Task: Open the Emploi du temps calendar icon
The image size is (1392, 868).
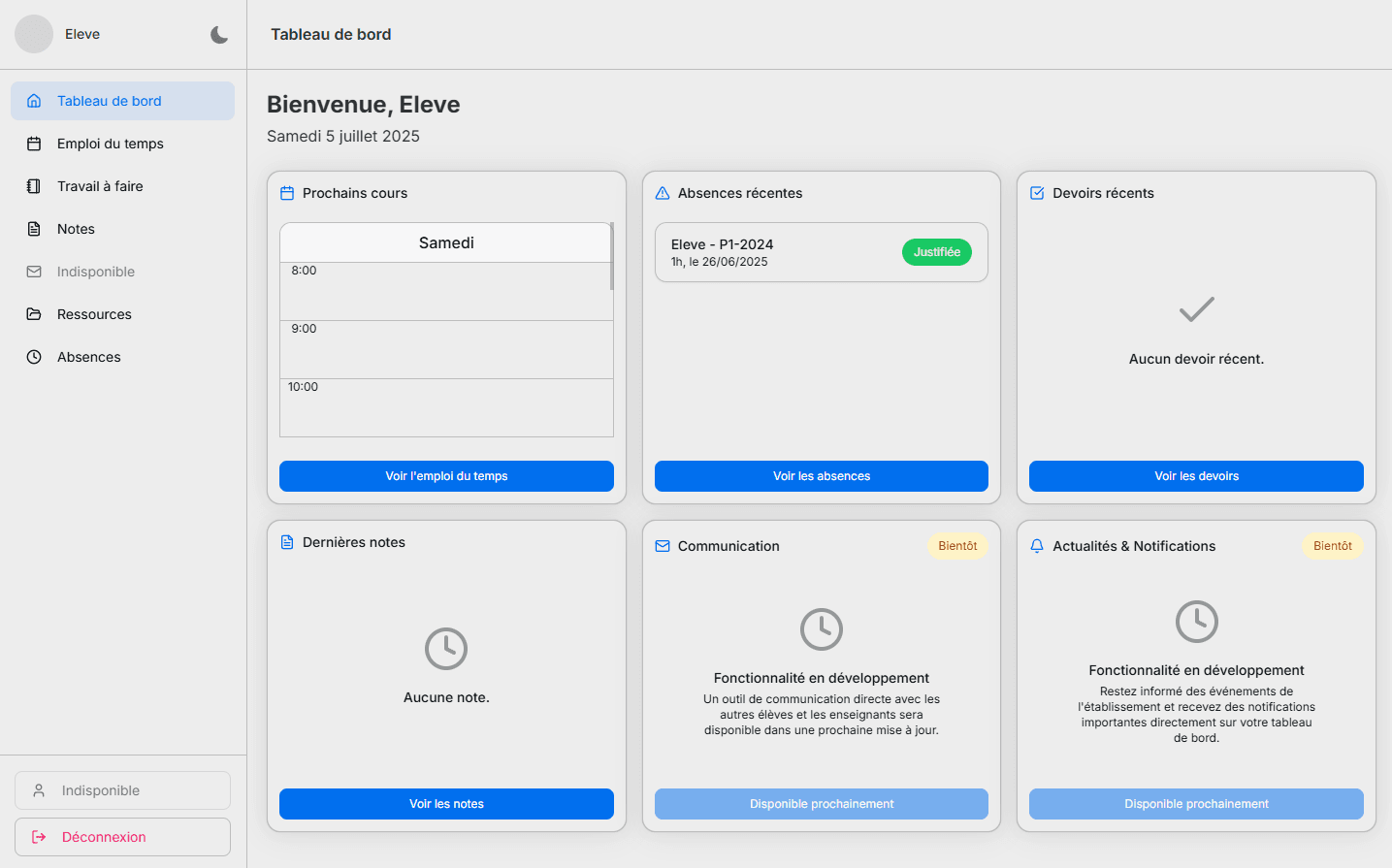Action: tap(33, 144)
